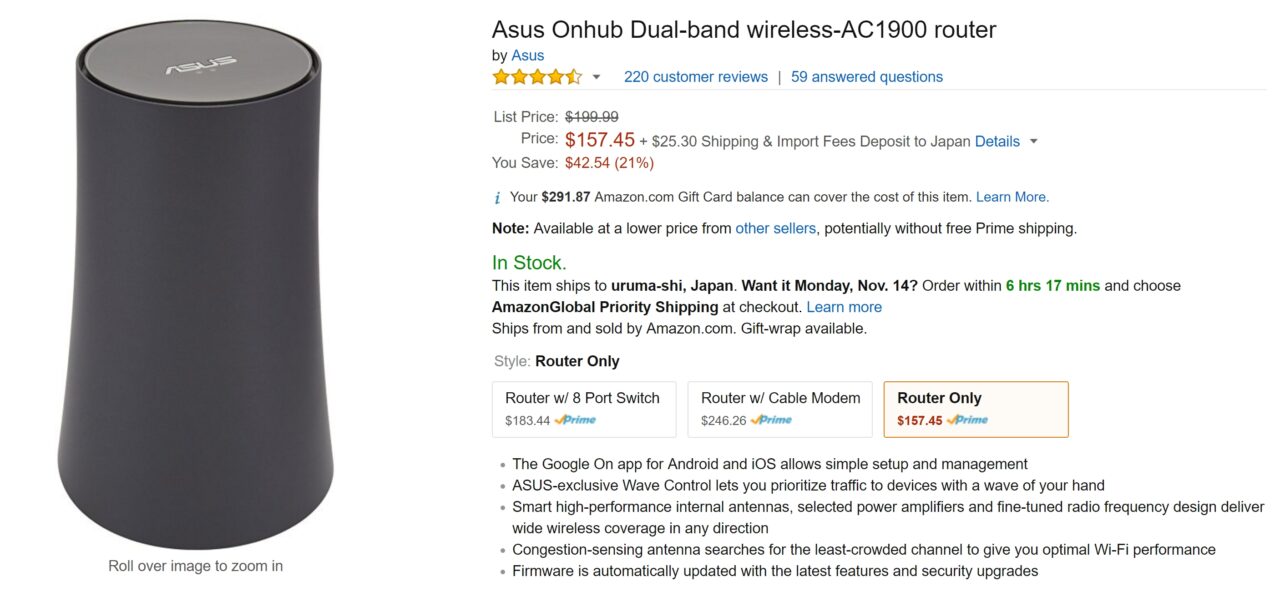Open the 220 customer reviews link
This screenshot has width=1280, height=597.
[x=695, y=77]
